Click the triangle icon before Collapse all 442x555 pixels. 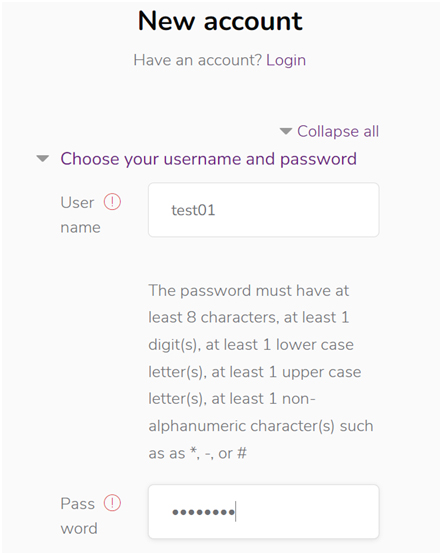coord(286,131)
